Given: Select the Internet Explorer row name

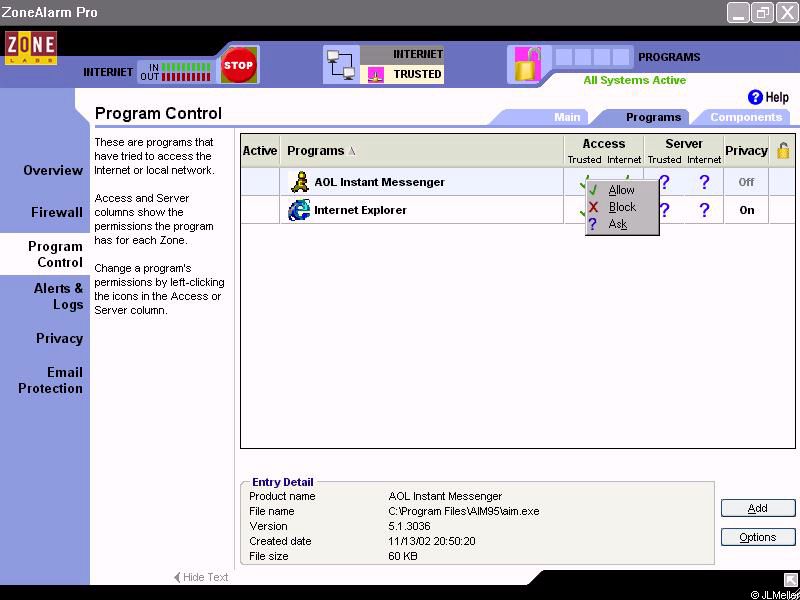Looking at the screenshot, I should 360,210.
